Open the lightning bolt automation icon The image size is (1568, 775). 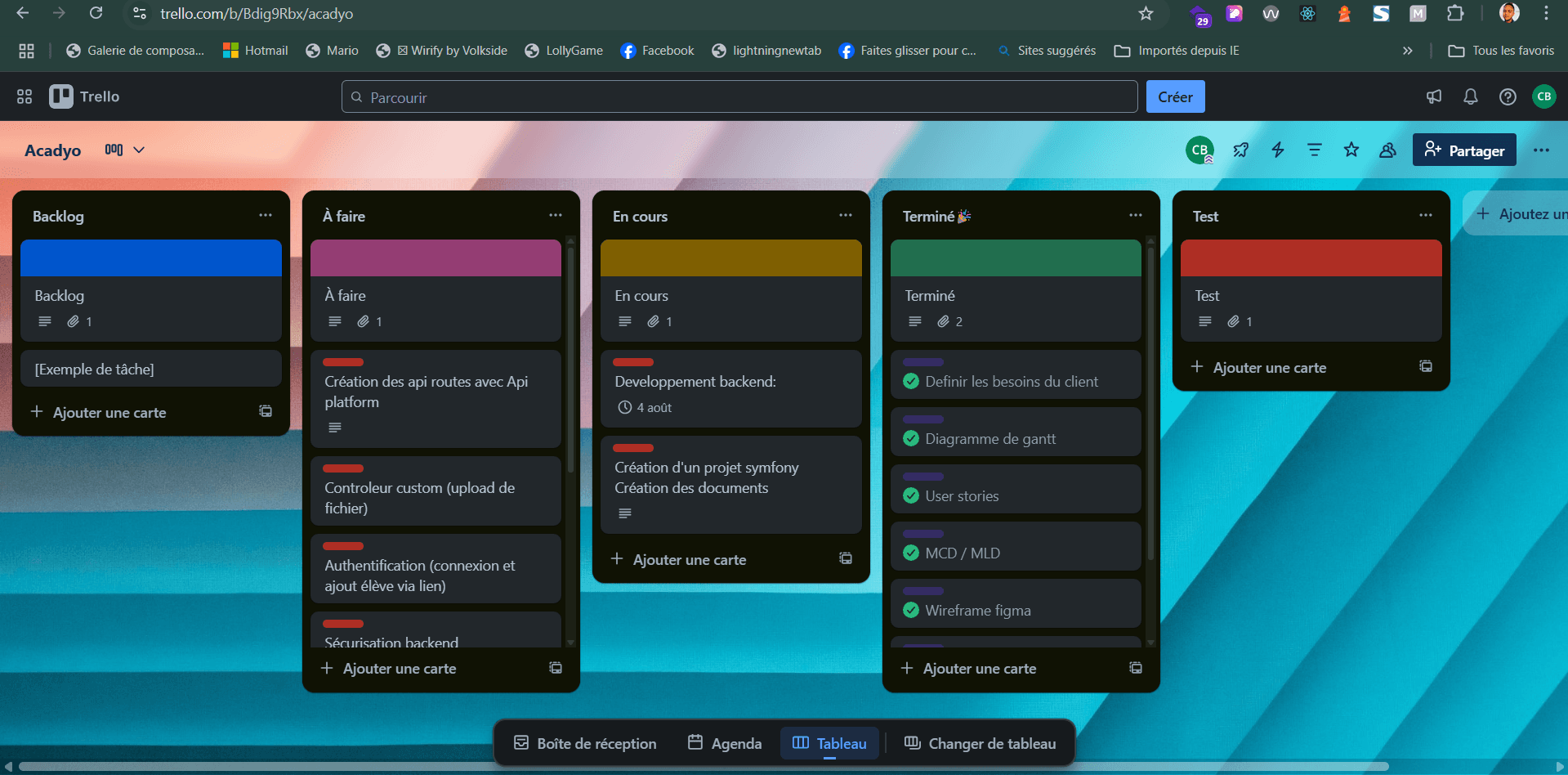1278,150
